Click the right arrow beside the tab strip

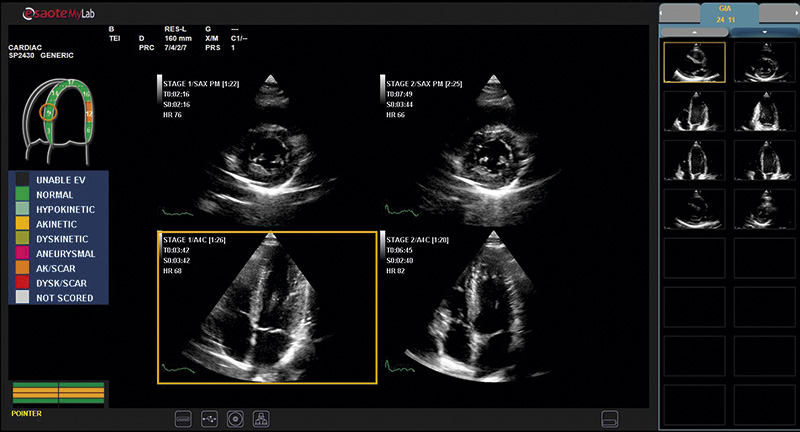pos(797,14)
